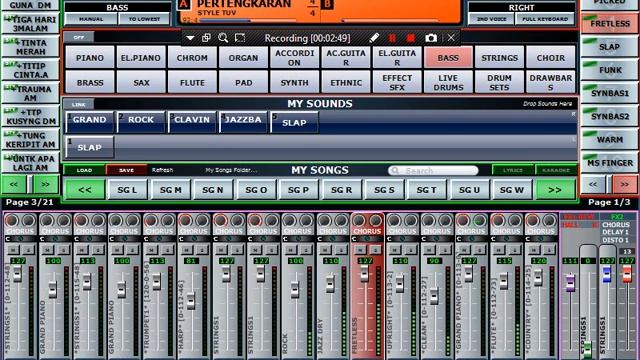
Task: Select the DRUM SETS sound category
Action: point(500,82)
